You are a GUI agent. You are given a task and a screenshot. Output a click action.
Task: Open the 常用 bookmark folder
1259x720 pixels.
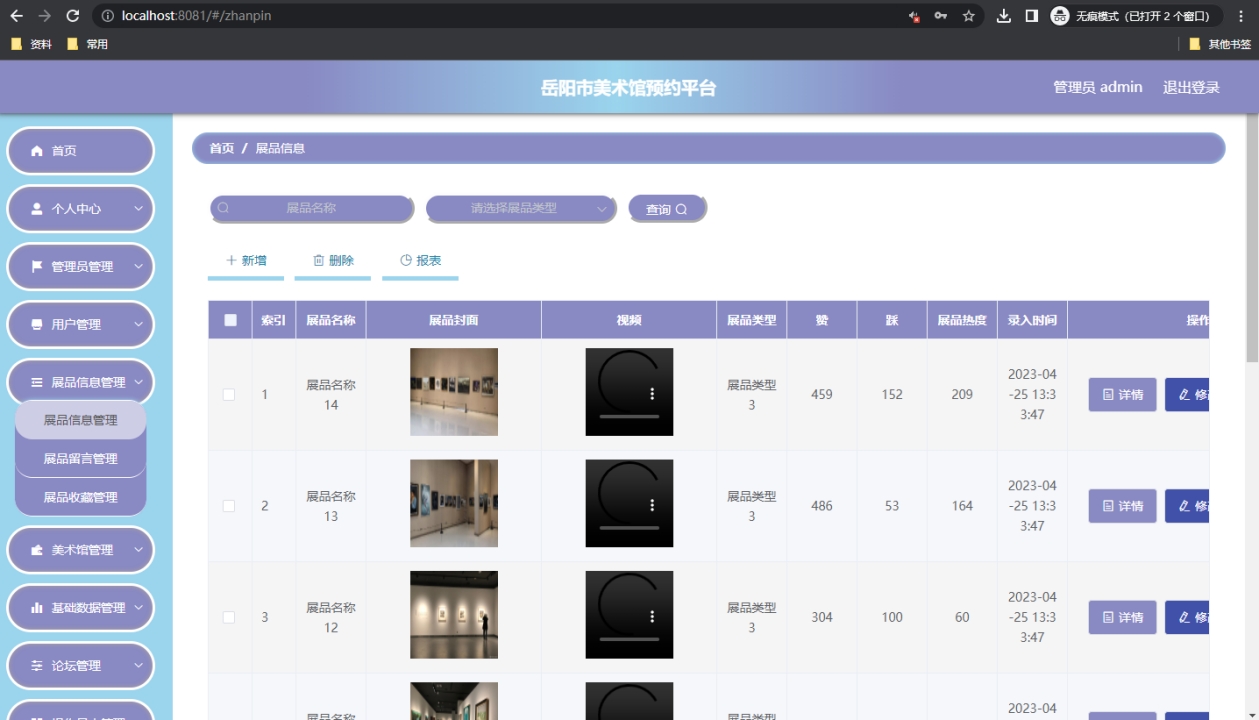pos(87,44)
